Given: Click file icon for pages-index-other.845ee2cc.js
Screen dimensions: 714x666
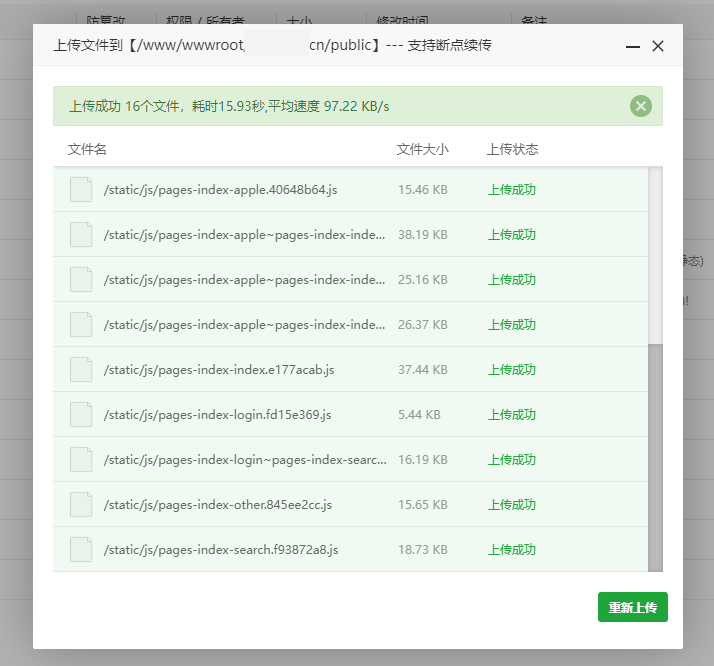Looking at the screenshot, I should point(81,505).
